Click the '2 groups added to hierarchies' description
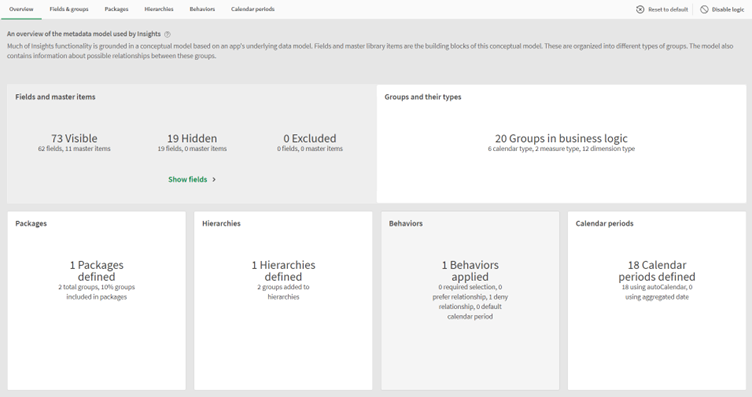The width and height of the screenshot is (752, 397). click(283, 292)
